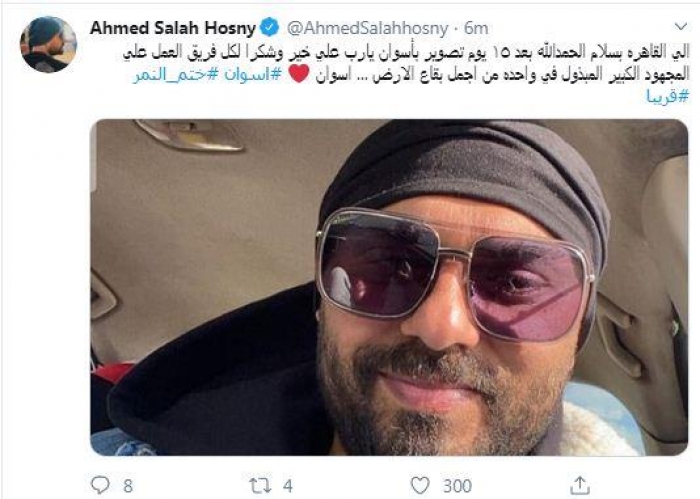700x499 pixels.
Task: Click the first line of Arabic tweet text
Action: (406, 53)
